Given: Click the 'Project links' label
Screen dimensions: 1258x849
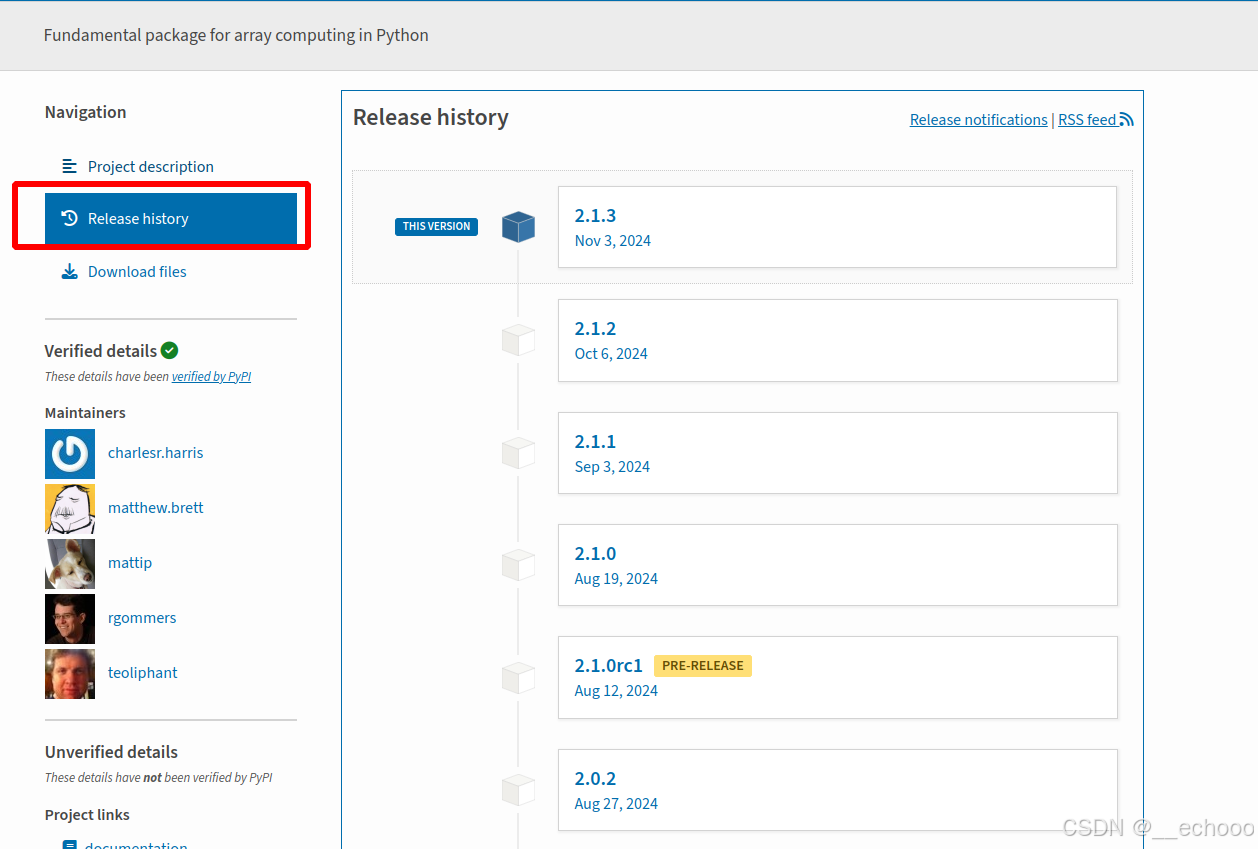Looking at the screenshot, I should [x=87, y=815].
